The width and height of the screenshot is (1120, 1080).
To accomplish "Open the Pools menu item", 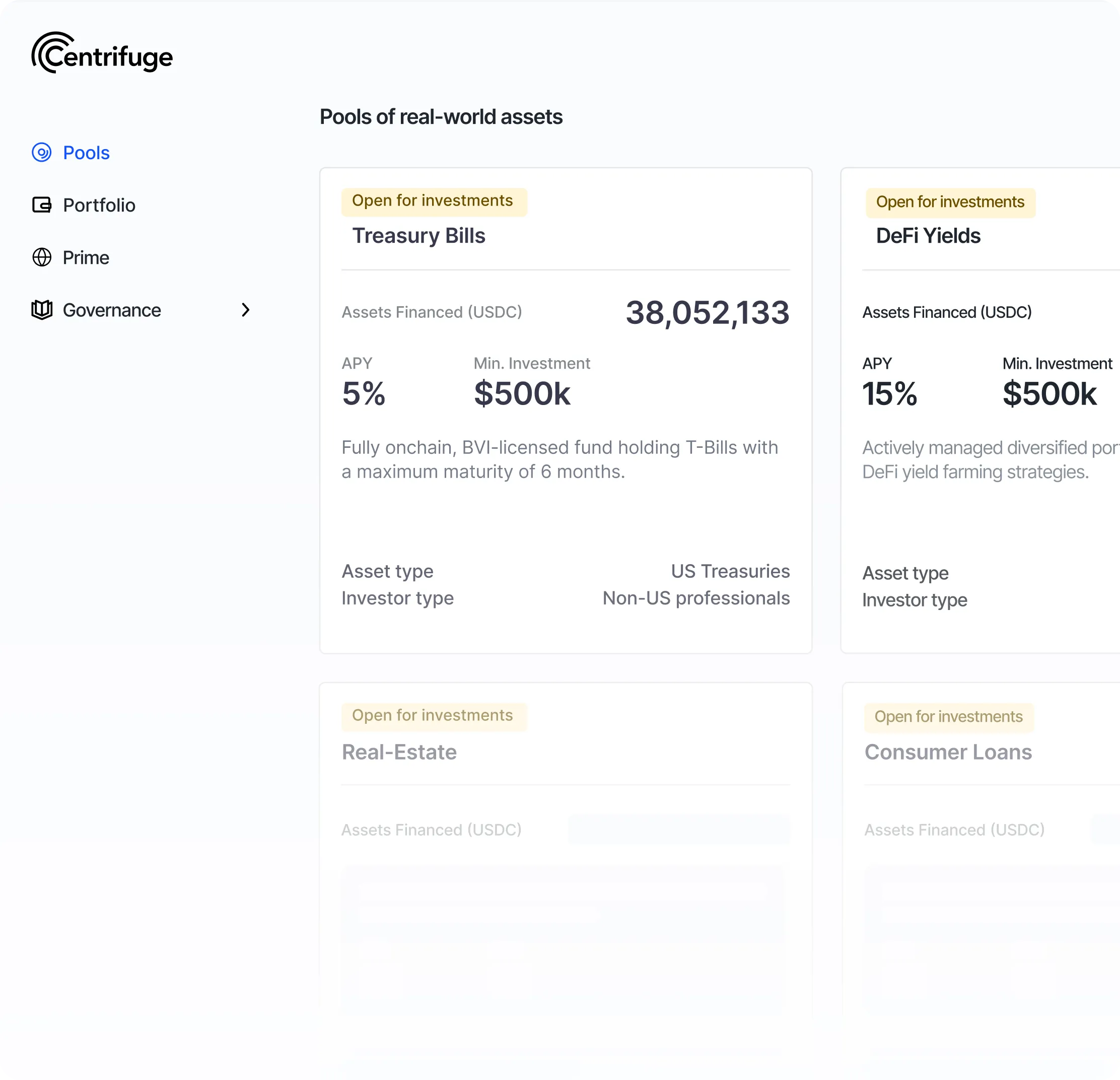I will click(86, 153).
